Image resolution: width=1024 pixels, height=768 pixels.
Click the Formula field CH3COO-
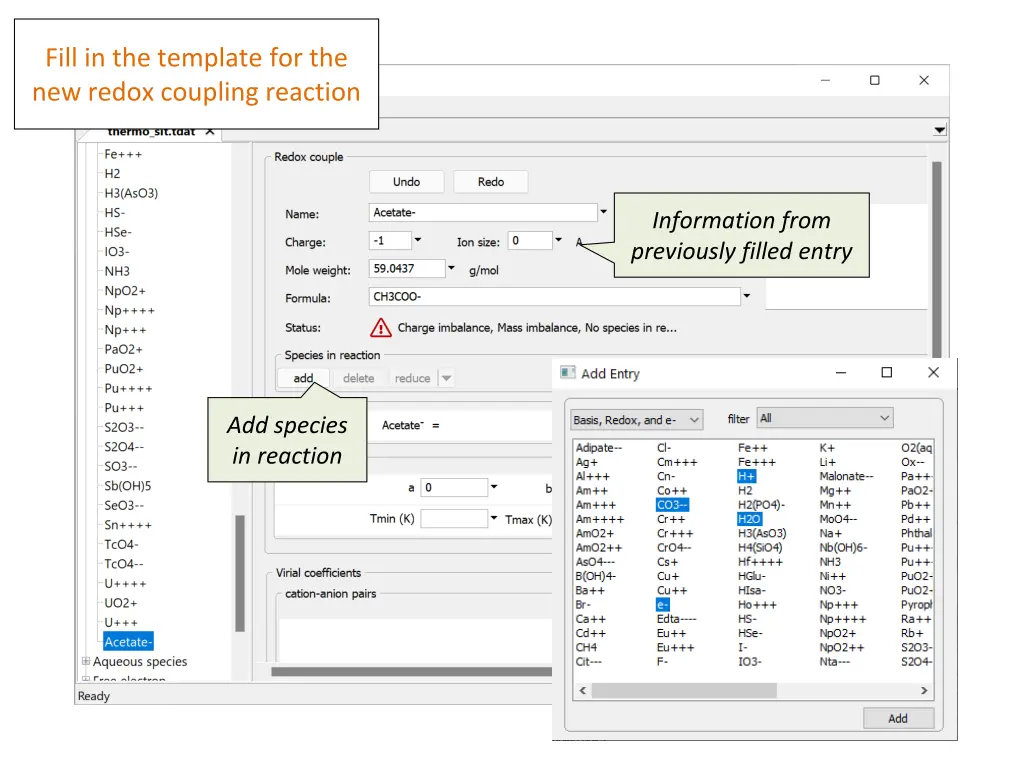[554, 296]
